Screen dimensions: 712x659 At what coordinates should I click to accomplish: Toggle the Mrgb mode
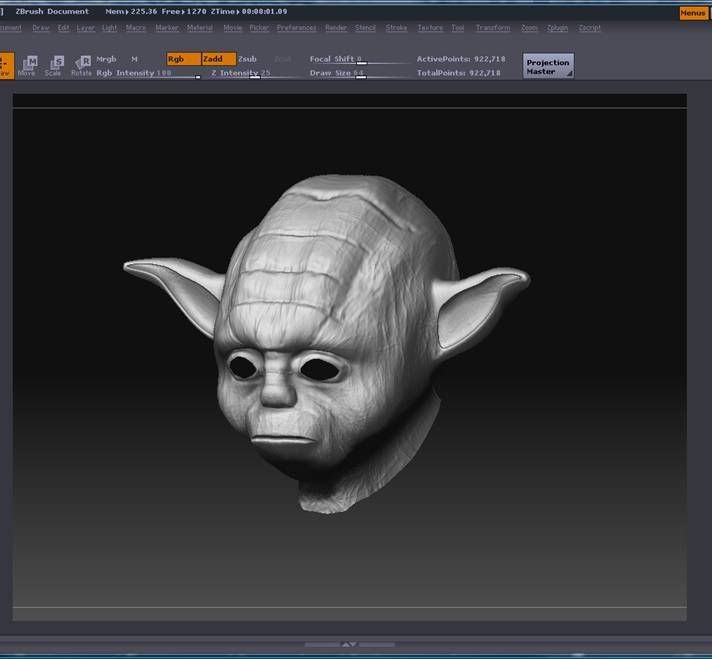pos(106,59)
